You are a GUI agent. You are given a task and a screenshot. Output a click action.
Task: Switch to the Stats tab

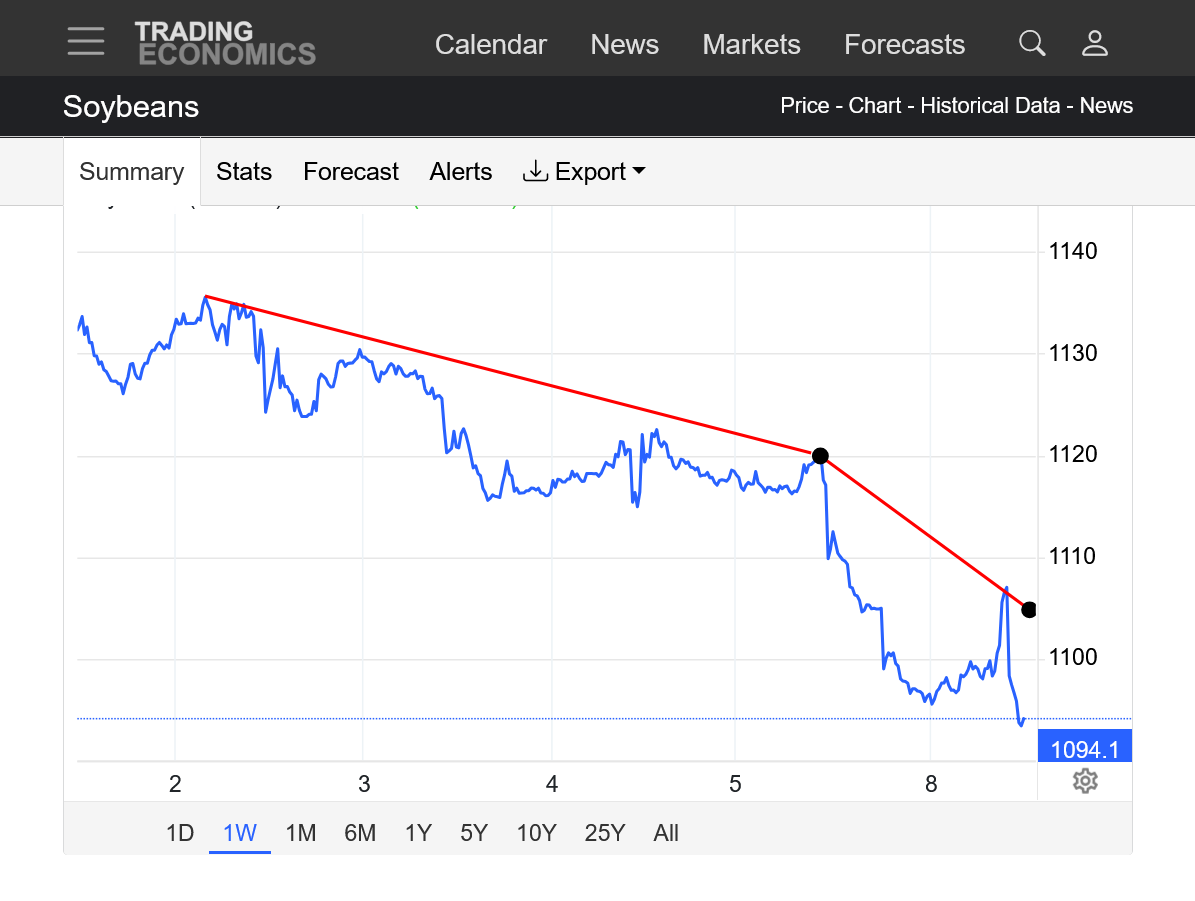[x=244, y=172]
